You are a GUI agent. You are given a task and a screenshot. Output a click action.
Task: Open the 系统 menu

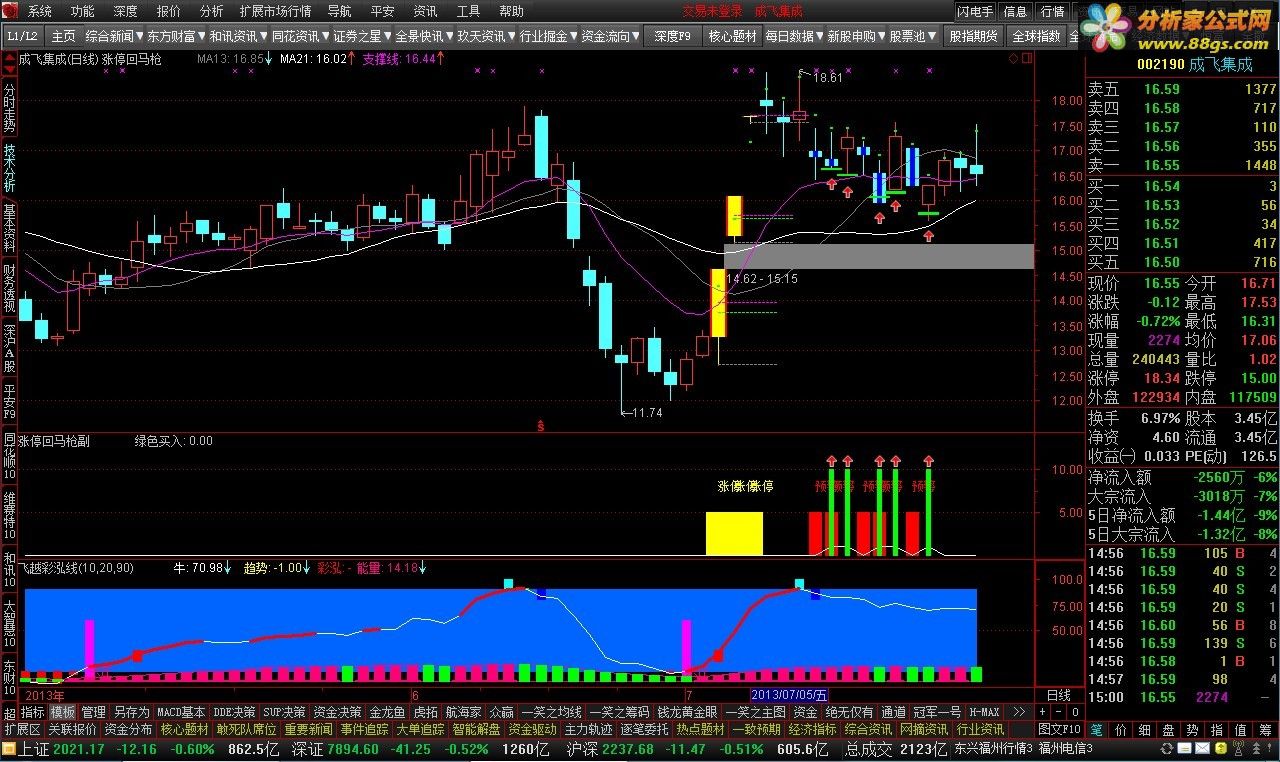(40, 12)
